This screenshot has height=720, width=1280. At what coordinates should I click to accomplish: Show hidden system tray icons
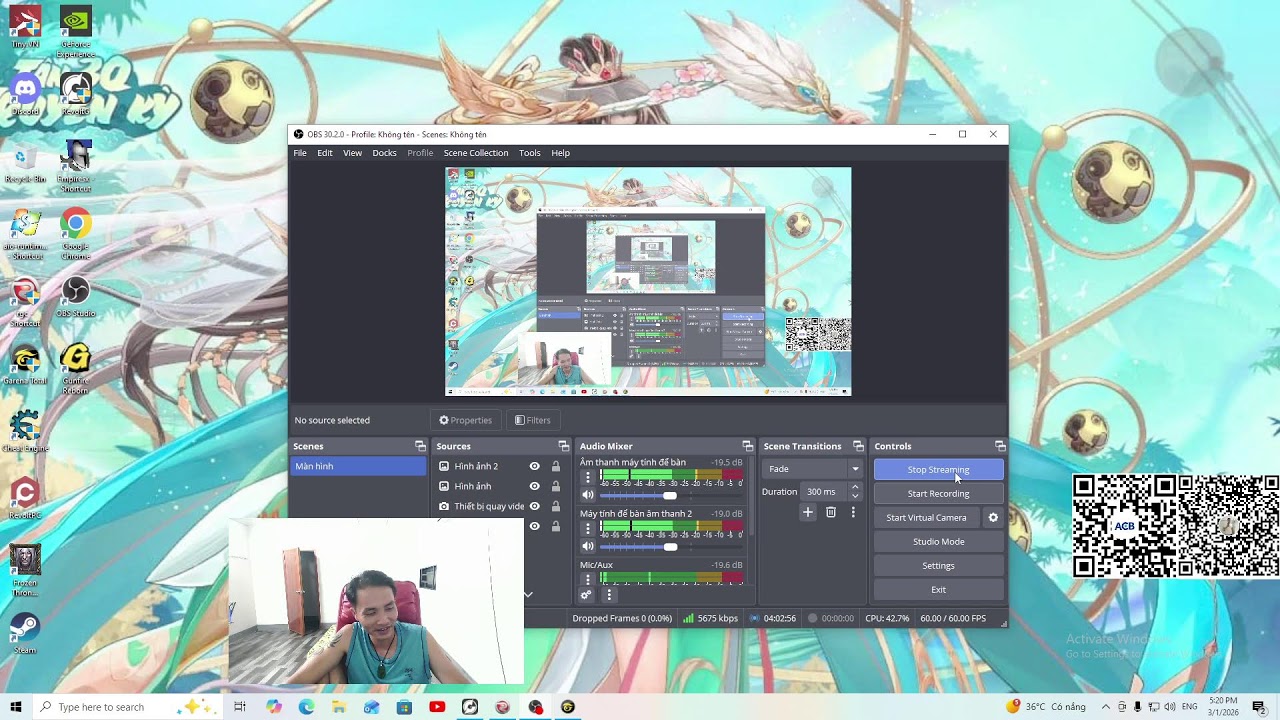coord(1105,707)
